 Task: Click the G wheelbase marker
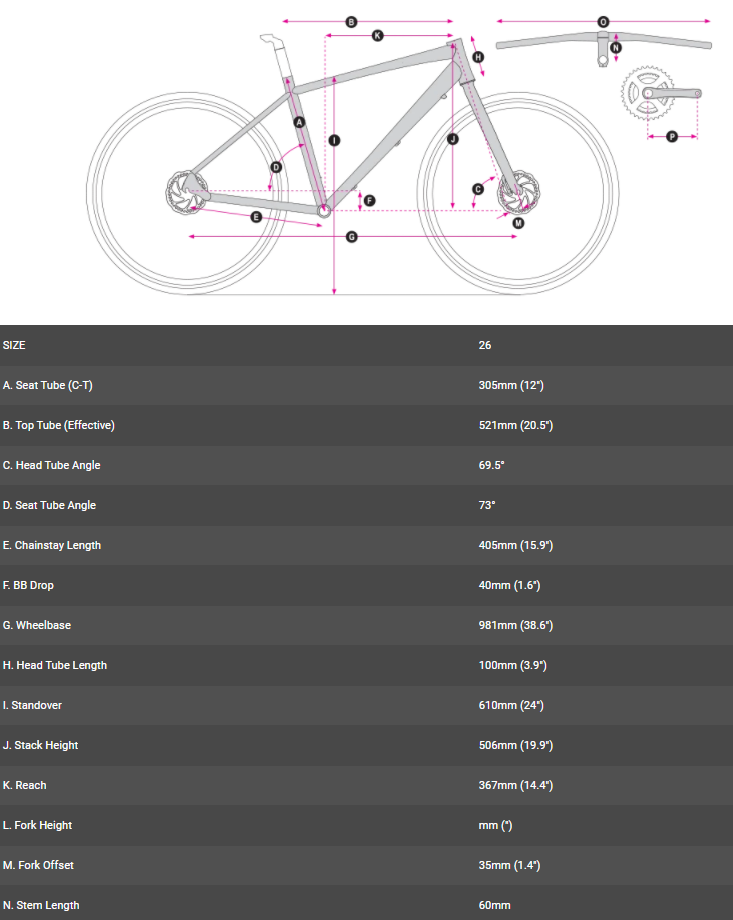(x=351, y=237)
